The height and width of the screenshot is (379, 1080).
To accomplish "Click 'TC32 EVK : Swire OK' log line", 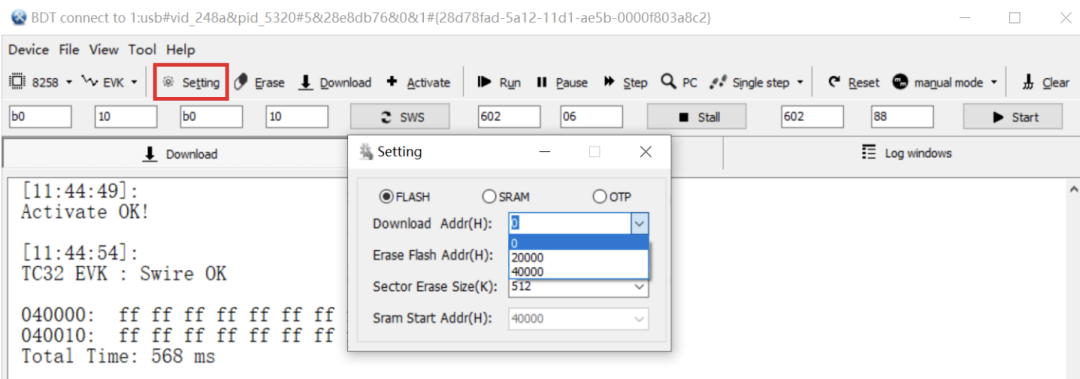I will [124, 274].
